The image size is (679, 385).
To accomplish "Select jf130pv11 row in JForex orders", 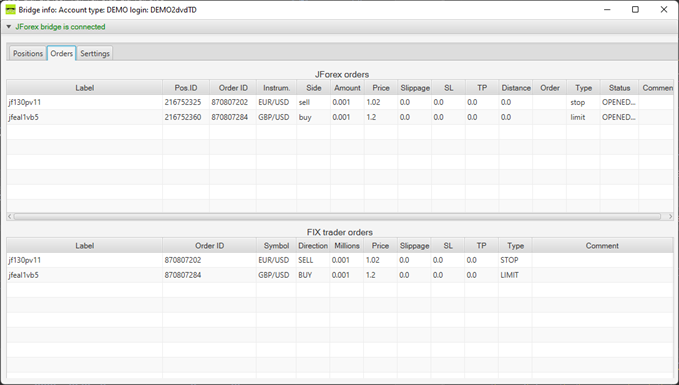I will tap(340, 102).
